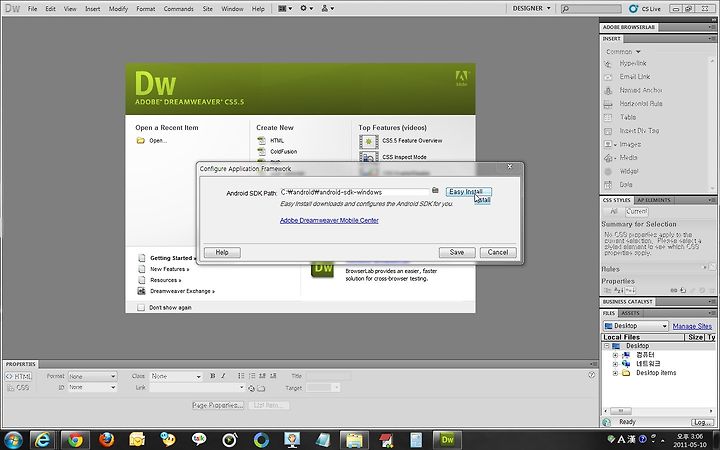This screenshot has width=720, height=450.
Task: Open the ID dropdown in Properties
Action: point(92,388)
